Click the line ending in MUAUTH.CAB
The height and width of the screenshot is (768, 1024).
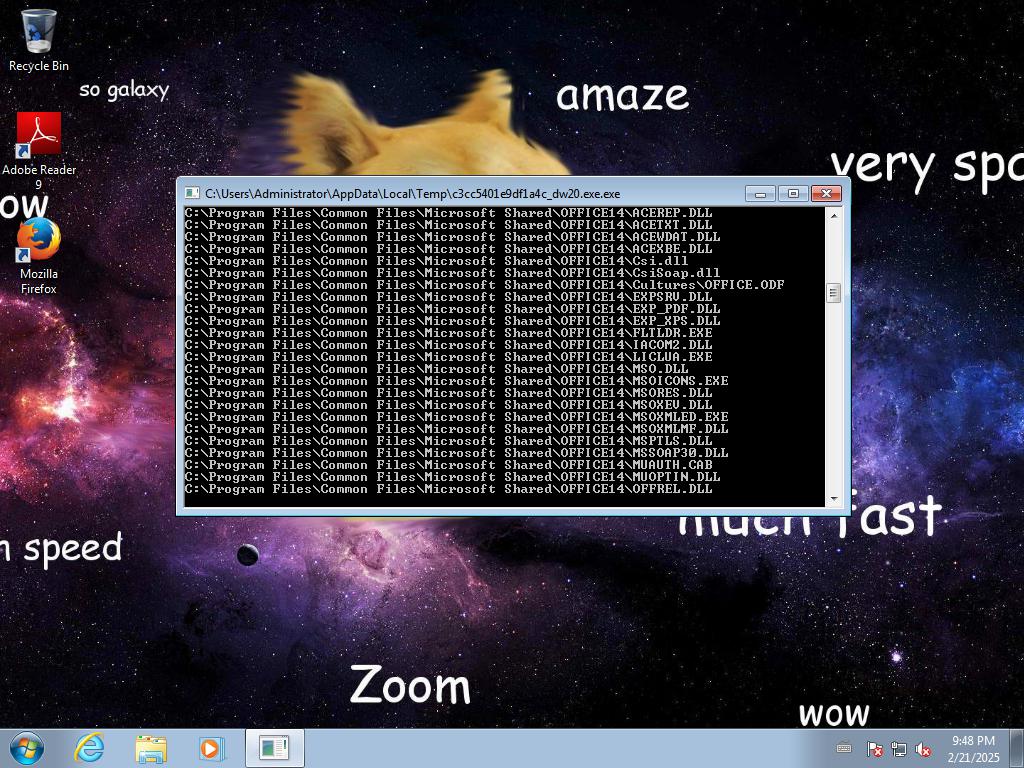(x=448, y=464)
